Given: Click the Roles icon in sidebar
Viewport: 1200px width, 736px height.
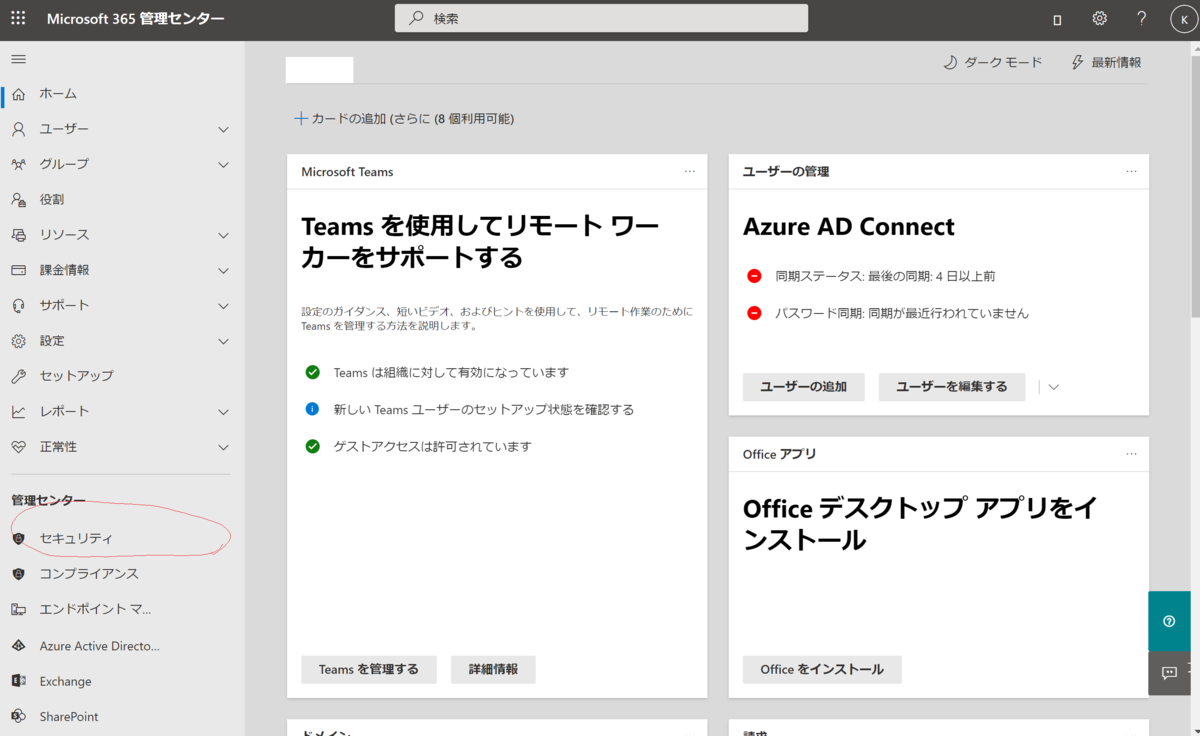Looking at the screenshot, I should coord(18,200).
